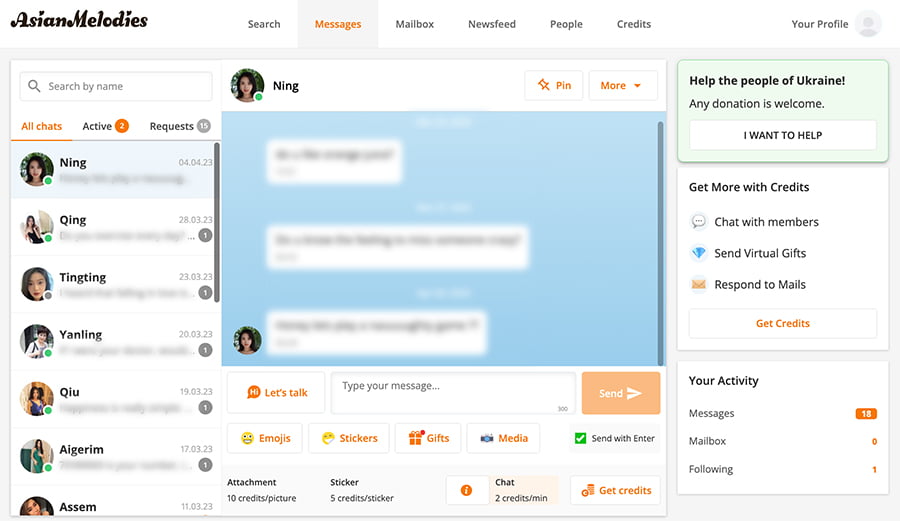The width and height of the screenshot is (900, 521).
Task: Click the conversation scrollbar
Action: (x=661, y=243)
